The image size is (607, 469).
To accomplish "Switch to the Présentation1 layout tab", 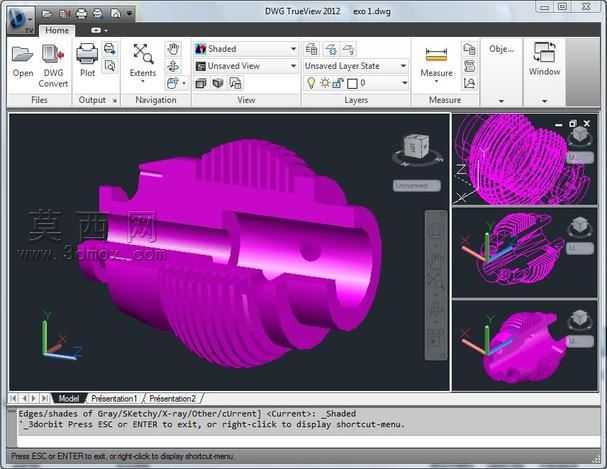I will (114, 398).
